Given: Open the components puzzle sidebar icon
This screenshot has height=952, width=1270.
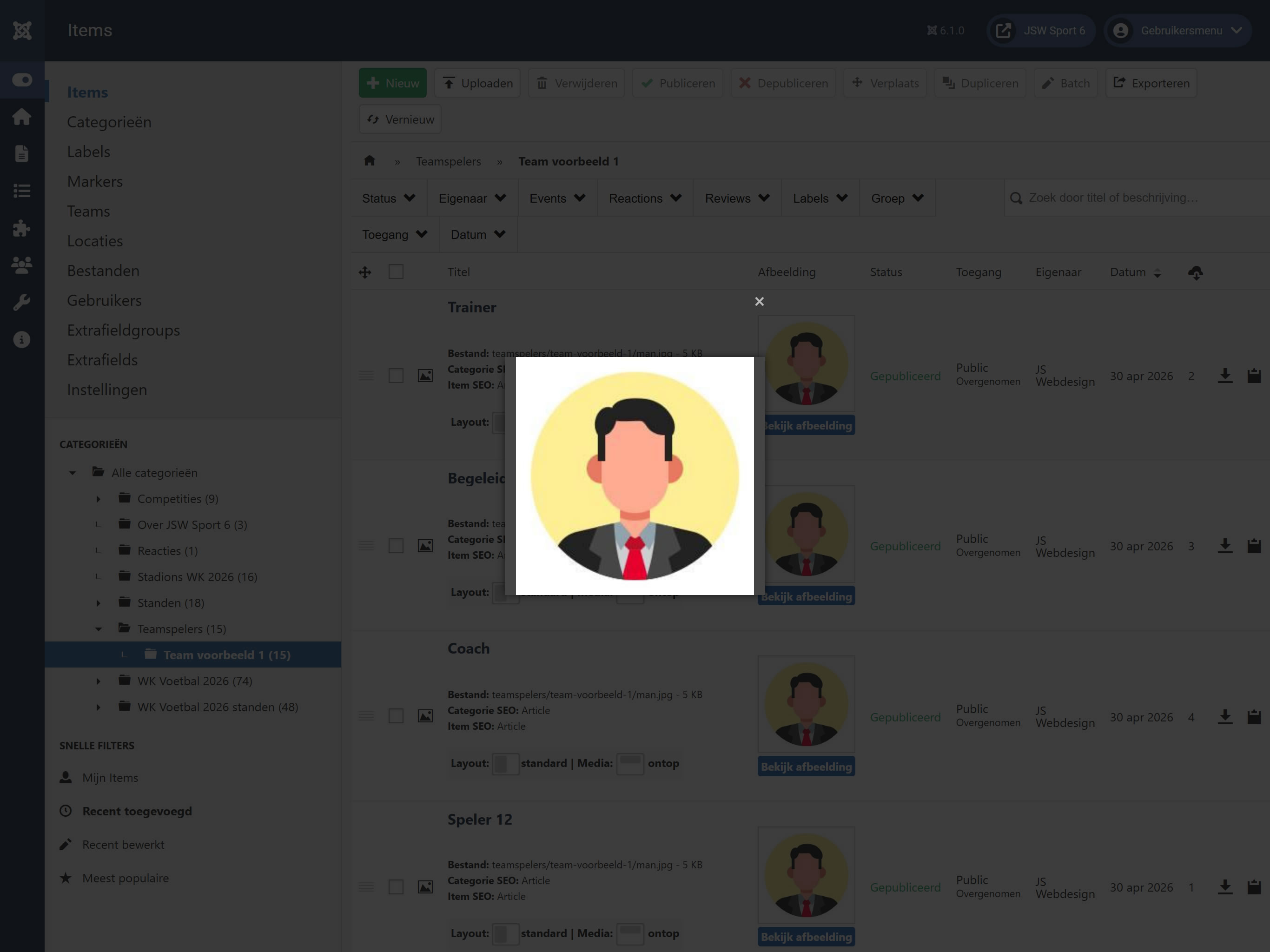Looking at the screenshot, I should pyautogui.click(x=22, y=228).
